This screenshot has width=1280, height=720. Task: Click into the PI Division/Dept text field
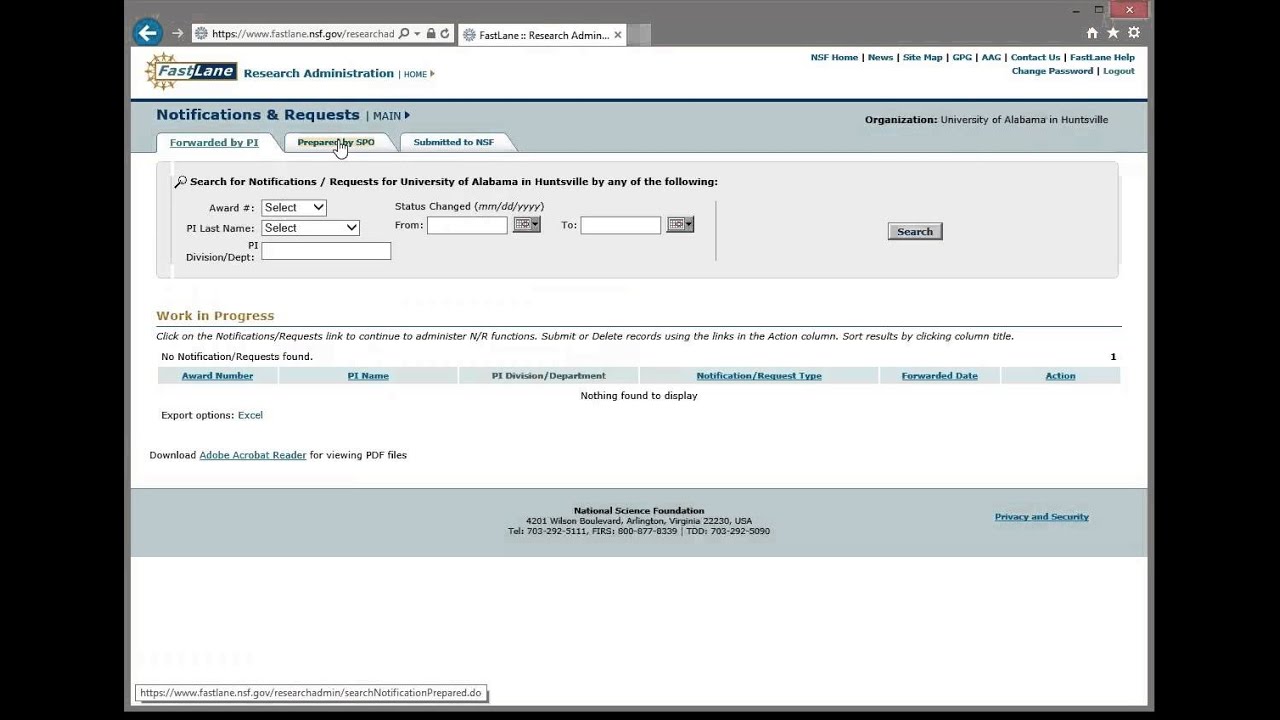[x=326, y=251]
